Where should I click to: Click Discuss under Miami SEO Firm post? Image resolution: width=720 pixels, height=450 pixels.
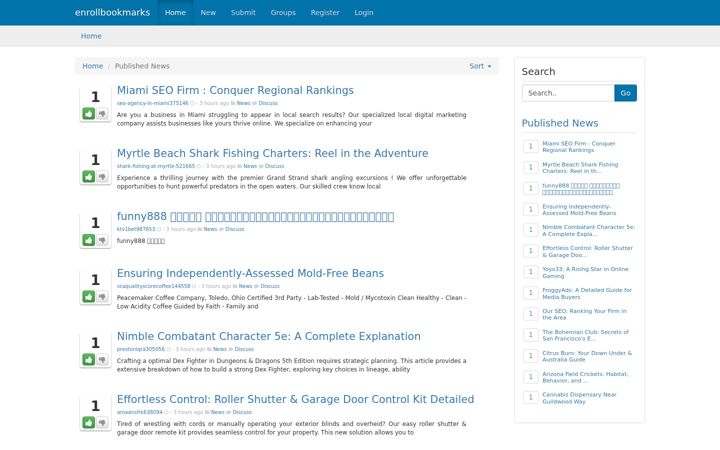[268, 103]
